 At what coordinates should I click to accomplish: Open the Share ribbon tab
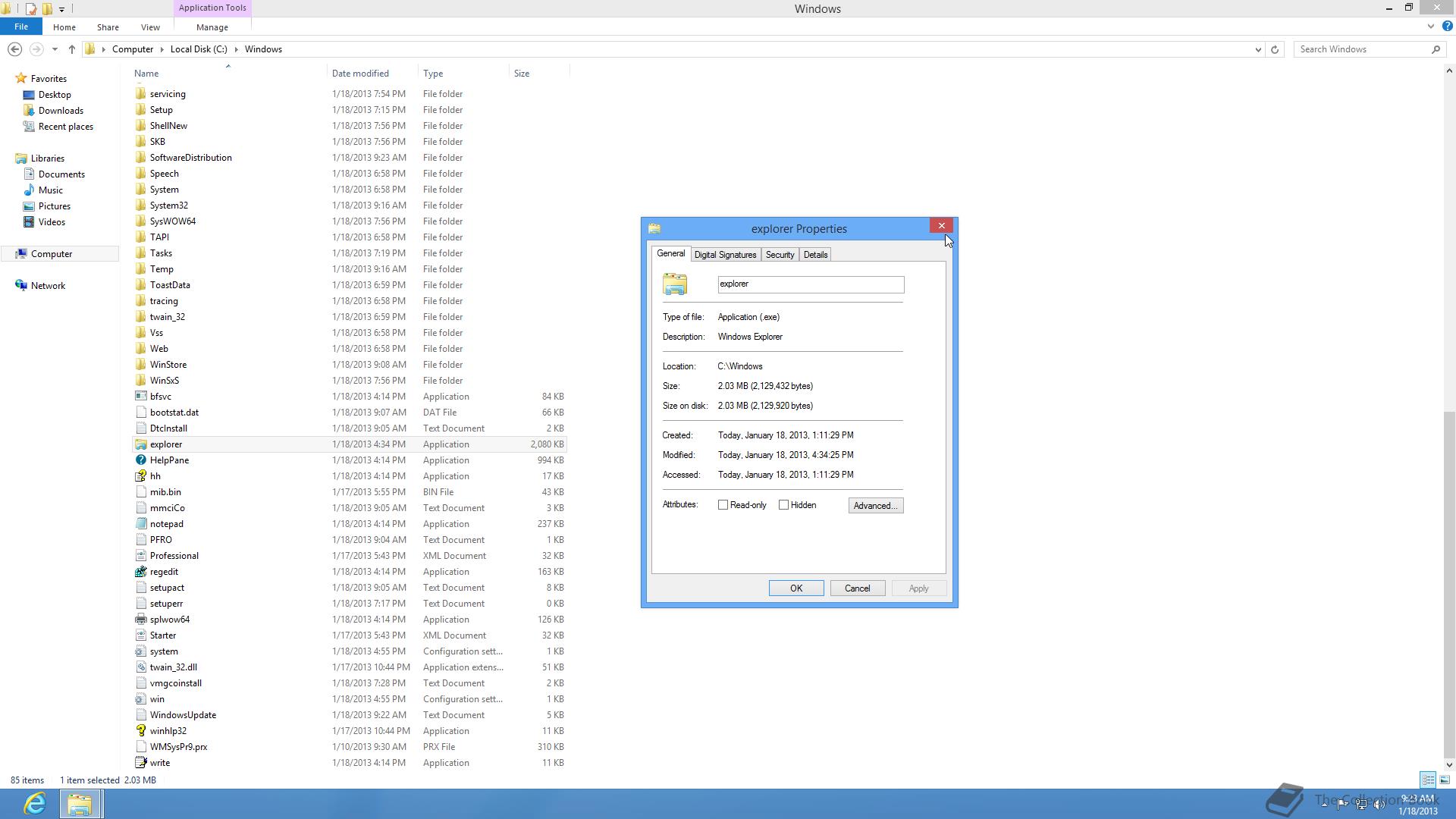point(108,27)
